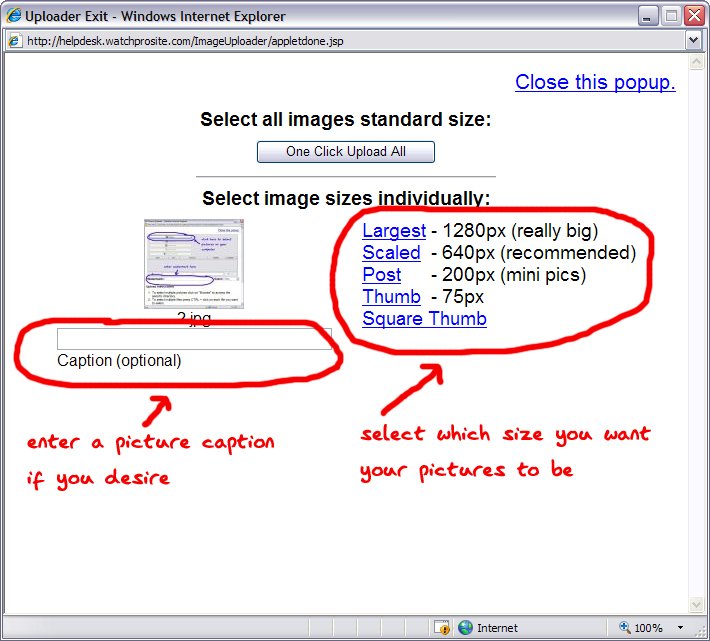This screenshot has width=710, height=641.
Task: Follow the 'Close this popup.' link
Action: click(x=595, y=82)
